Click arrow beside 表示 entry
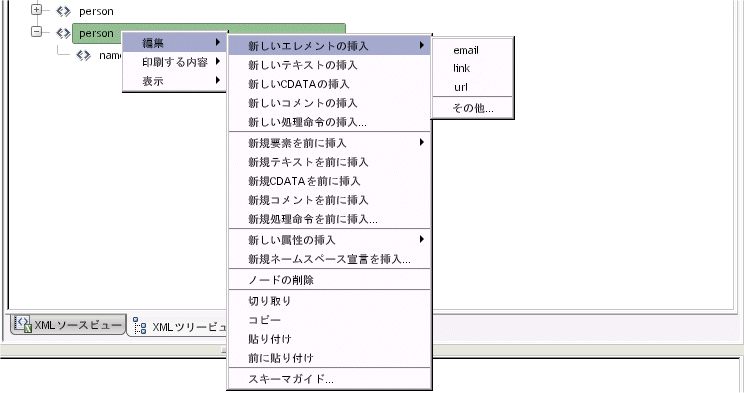 point(218,80)
